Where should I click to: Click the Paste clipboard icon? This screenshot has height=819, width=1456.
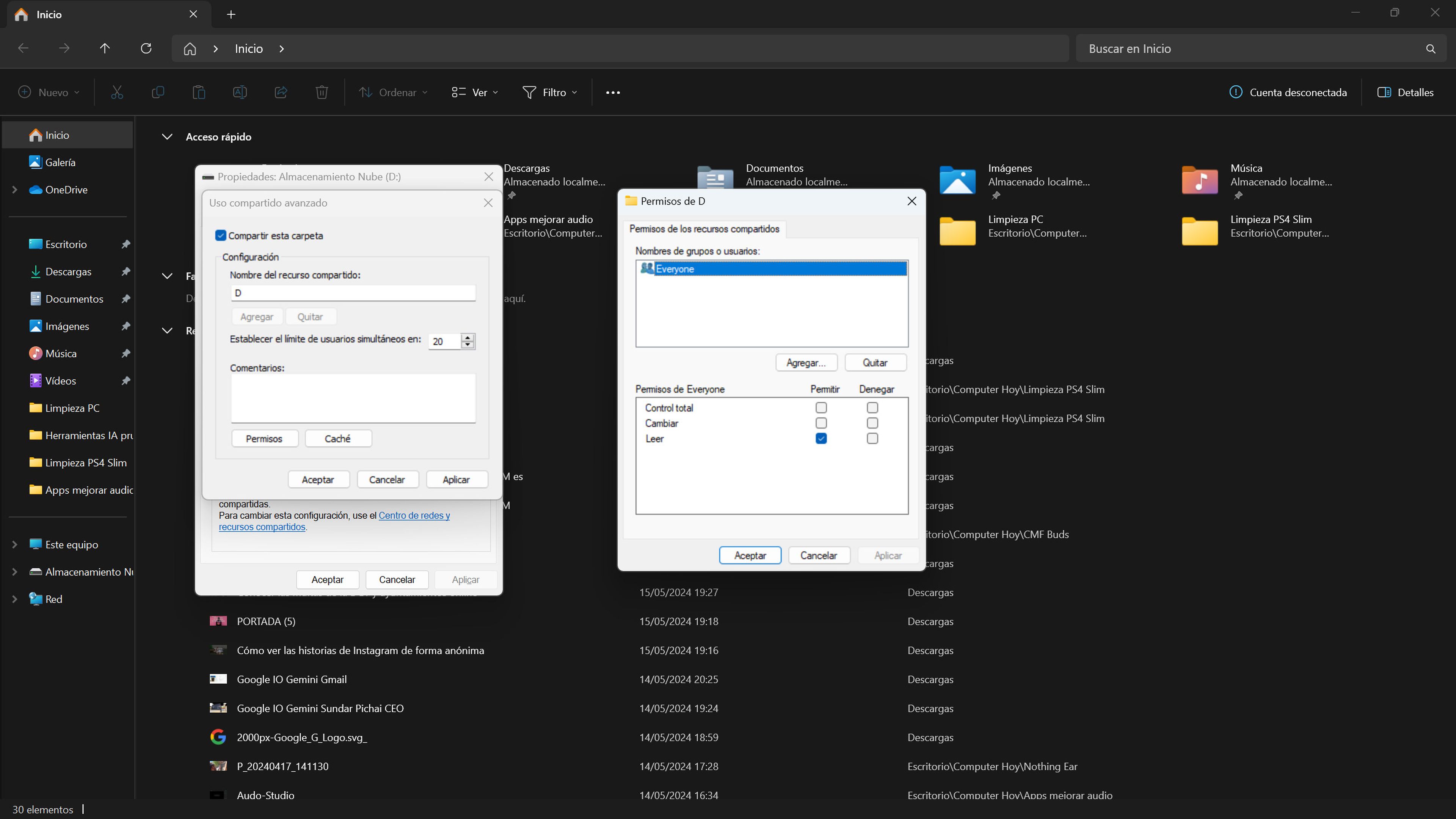(198, 92)
